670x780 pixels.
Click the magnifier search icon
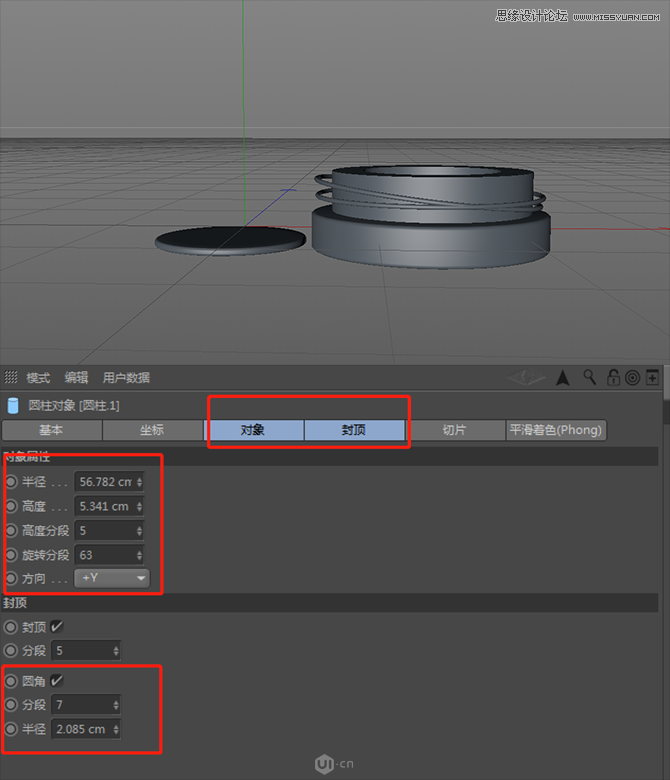point(590,377)
